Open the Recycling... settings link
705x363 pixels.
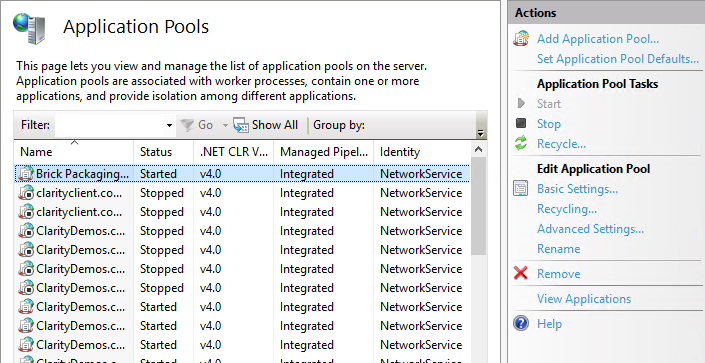(567, 209)
